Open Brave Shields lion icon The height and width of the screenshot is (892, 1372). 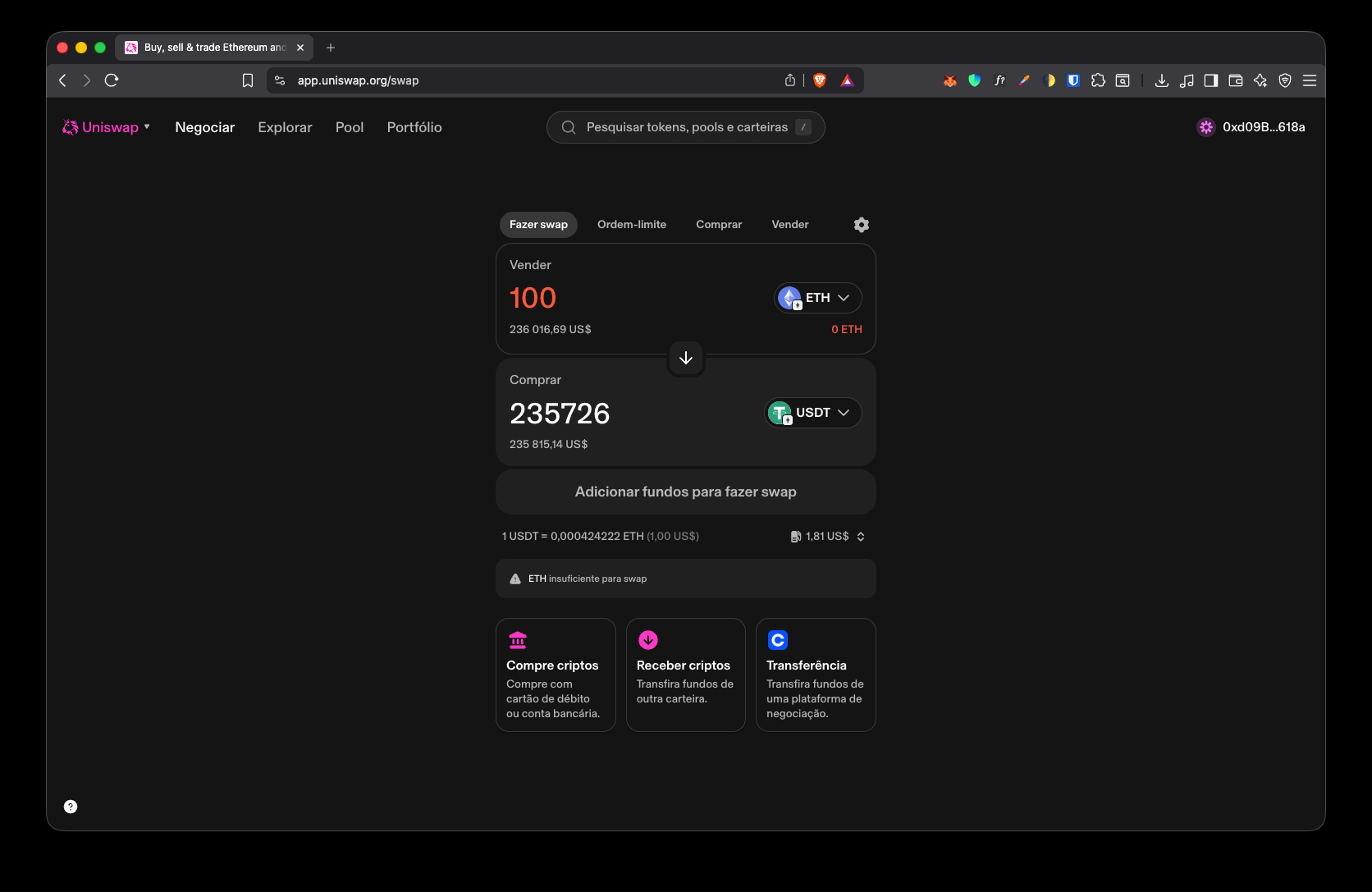pos(819,80)
